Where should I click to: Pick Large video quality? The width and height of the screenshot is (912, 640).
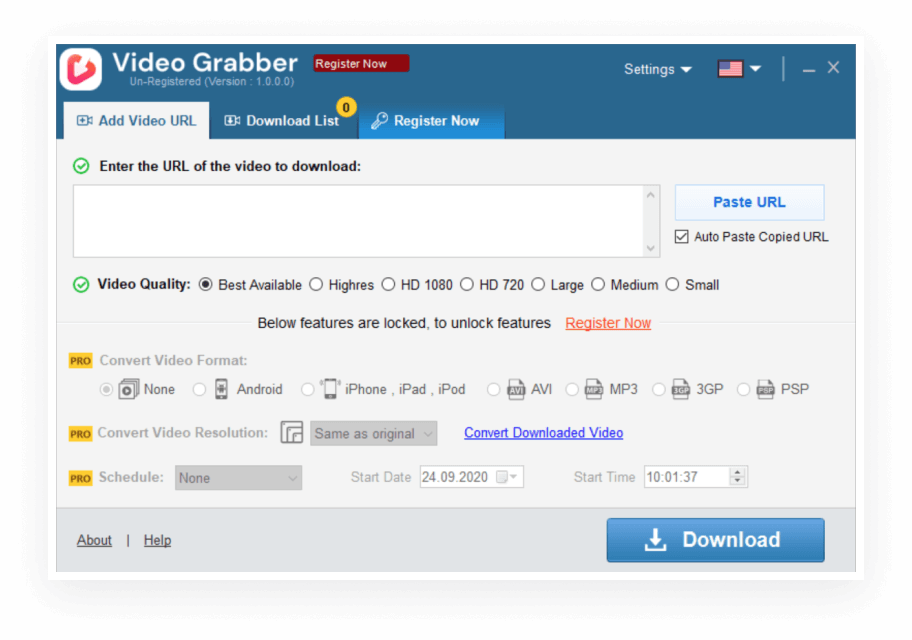click(x=538, y=285)
